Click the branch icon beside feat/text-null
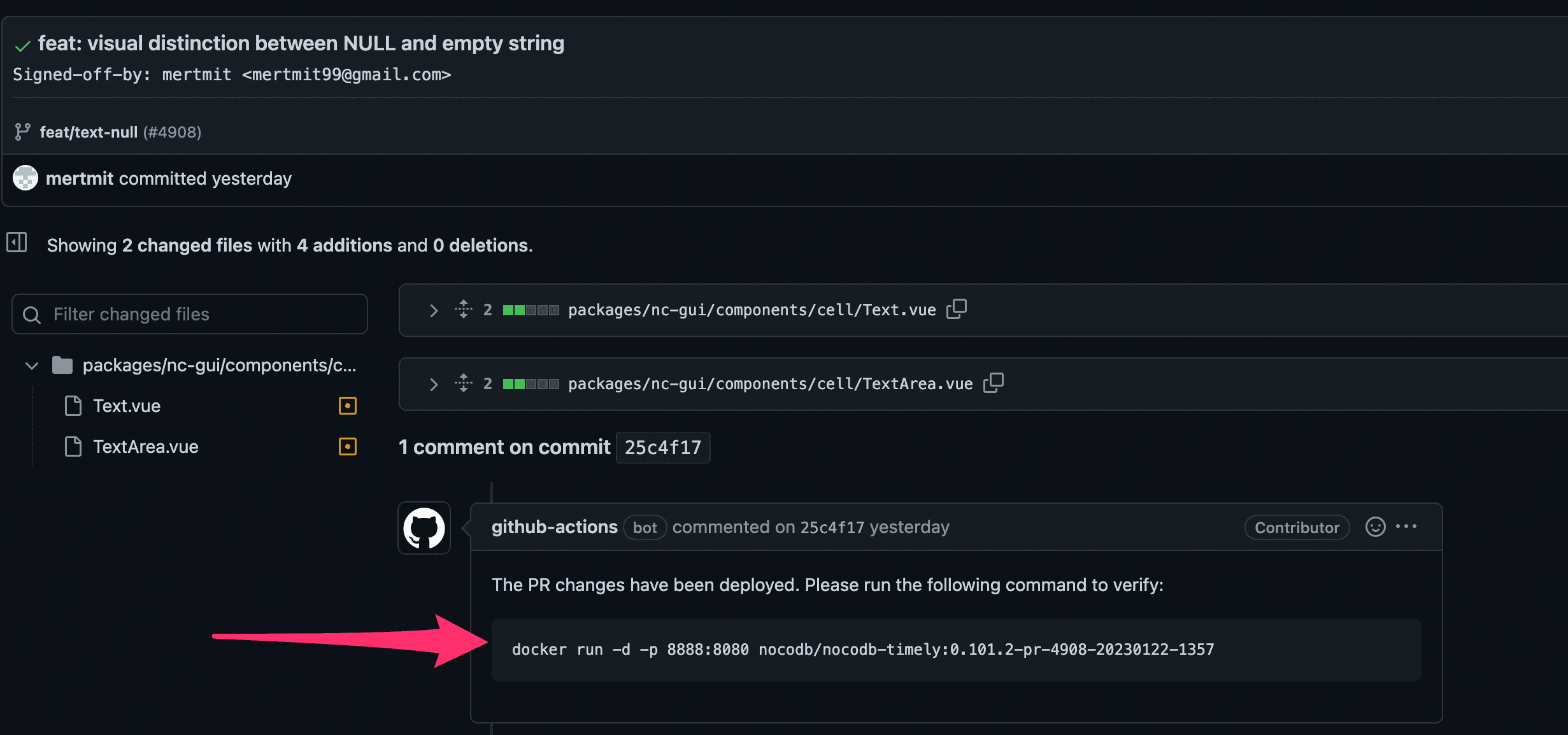Viewport: 1568px width, 735px height. [x=22, y=131]
